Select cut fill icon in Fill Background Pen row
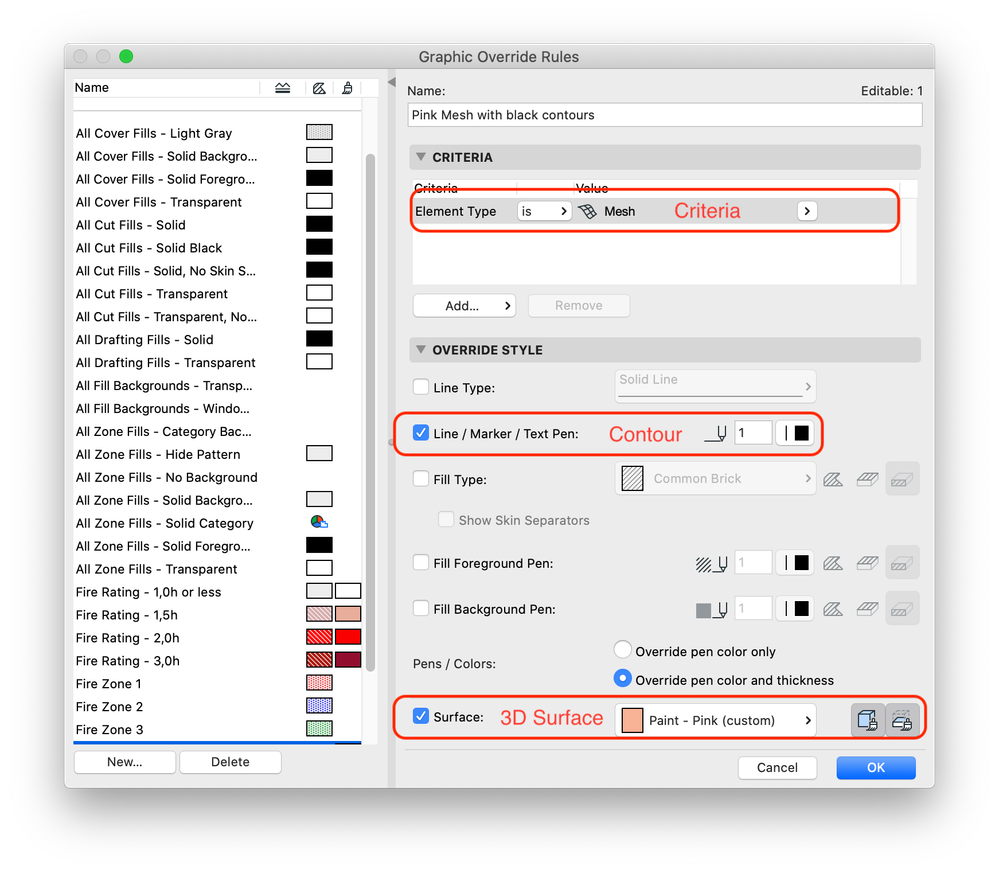The width and height of the screenshot is (999, 873). (x=902, y=610)
